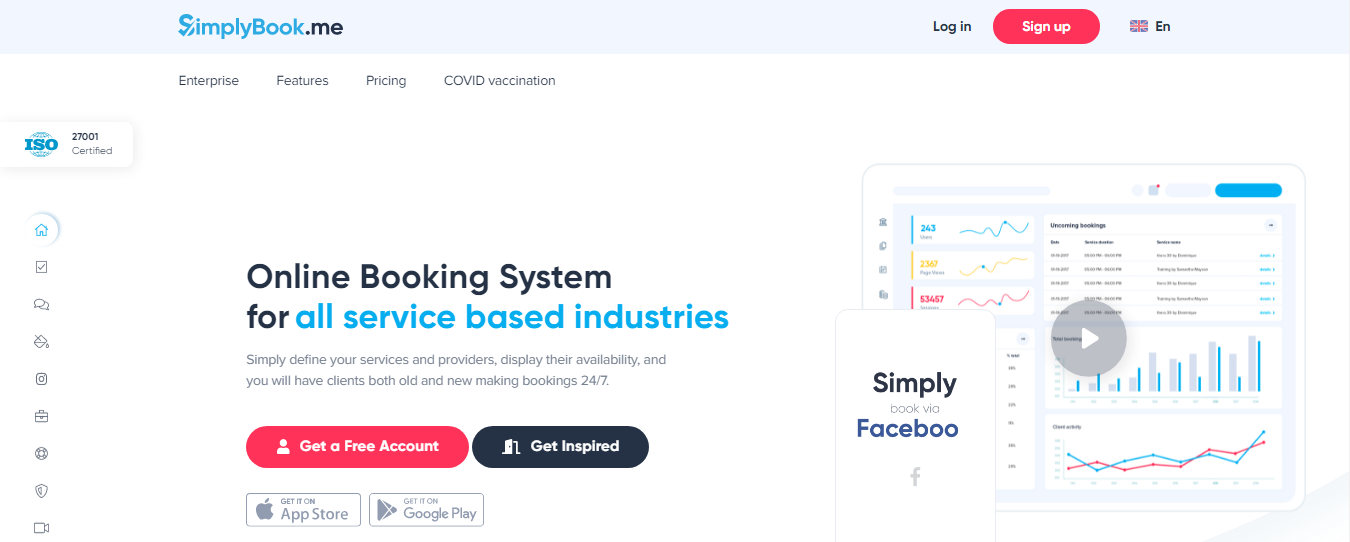Open the App Store download badge

303,510
